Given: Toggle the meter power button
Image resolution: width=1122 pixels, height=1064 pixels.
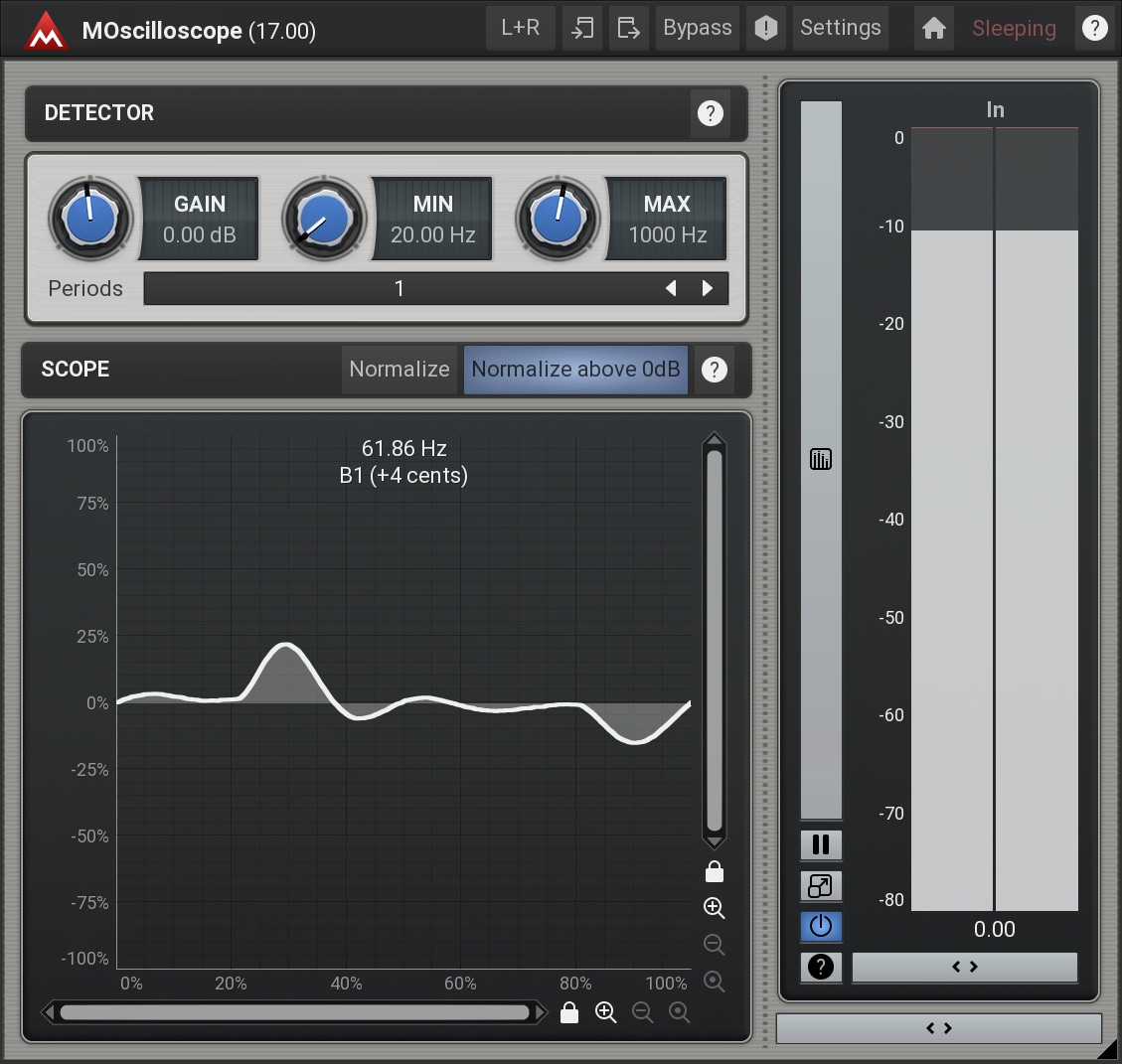Looking at the screenshot, I should (x=820, y=926).
